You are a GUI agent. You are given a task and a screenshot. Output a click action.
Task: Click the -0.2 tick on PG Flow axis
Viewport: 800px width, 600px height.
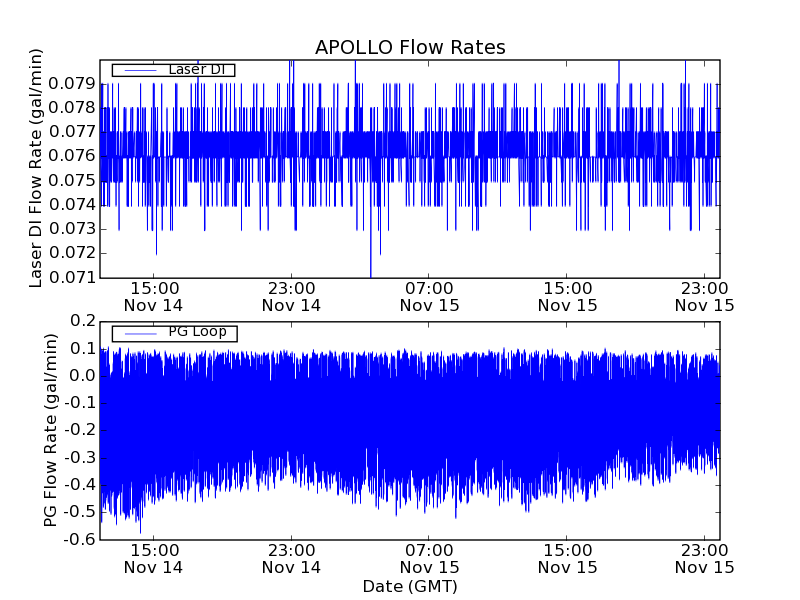coord(80,430)
